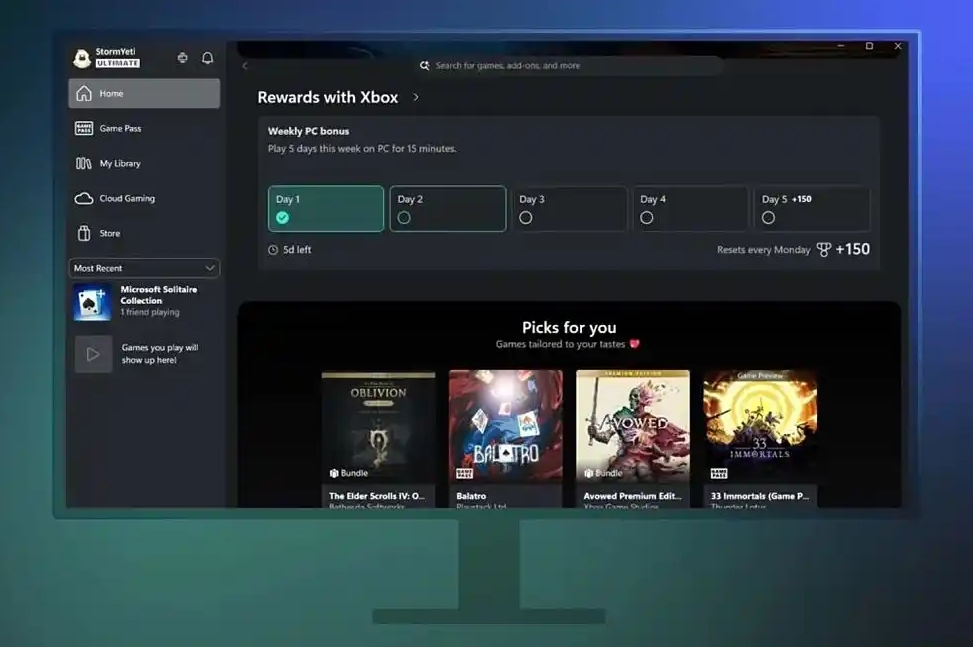Image resolution: width=973 pixels, height=647 pixels.
Task: Click Day 4 empty circle
Action: pos(647,218)
